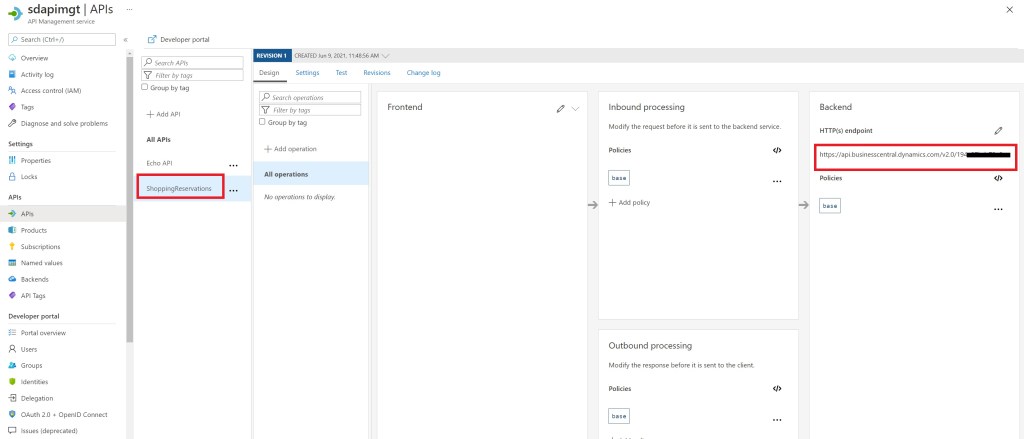
Task: Switch to the Settings tab
Action: (307, 73)
